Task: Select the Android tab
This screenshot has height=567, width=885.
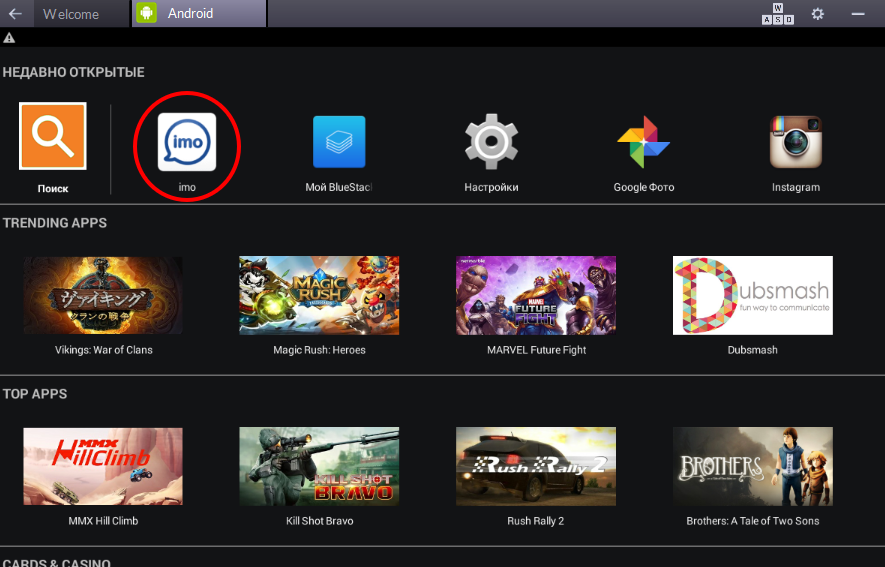Action: (198, 14)
